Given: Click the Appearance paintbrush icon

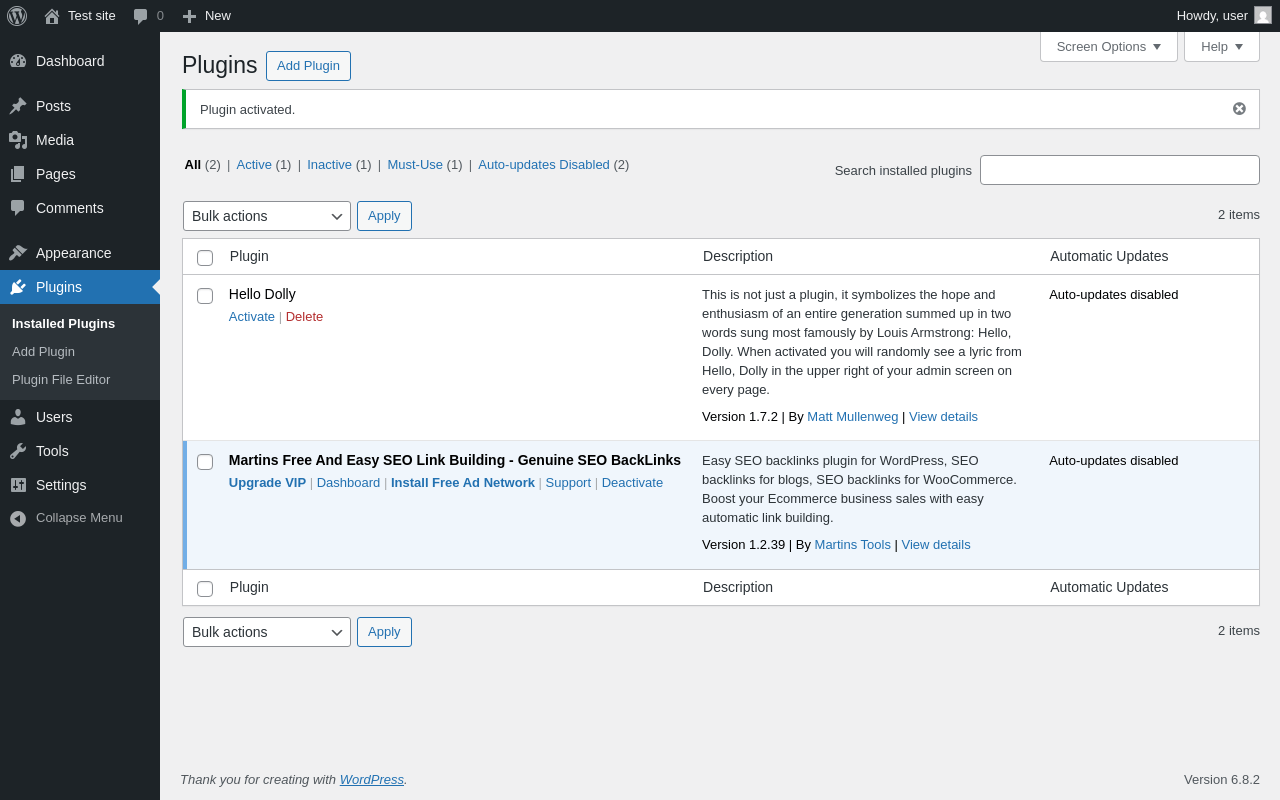Looking at the screenshot, I should [x=18, y=253].
